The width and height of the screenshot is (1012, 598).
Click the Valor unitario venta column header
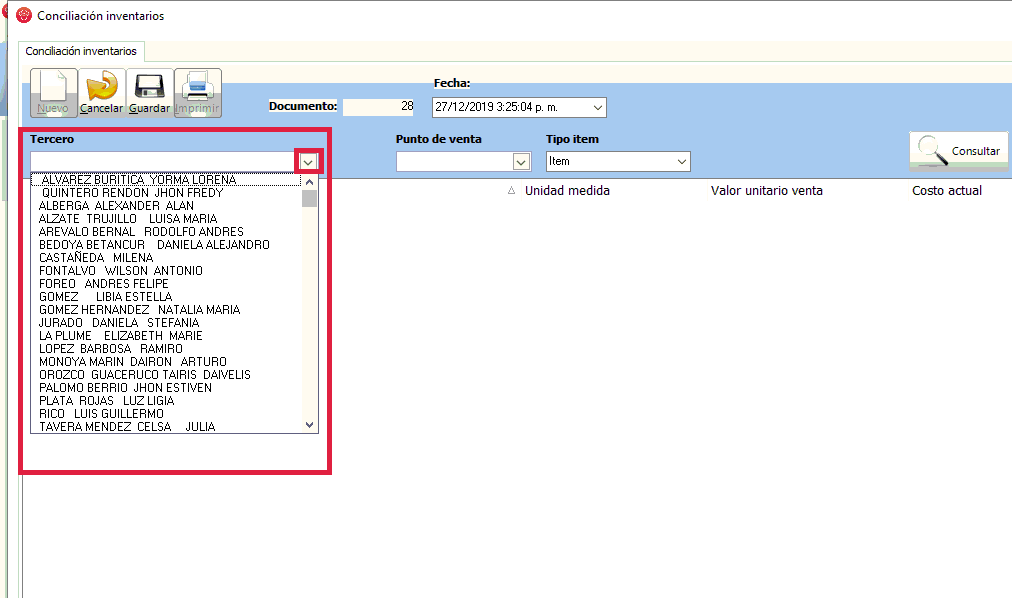pyautogui.click(x=766, y=191)
